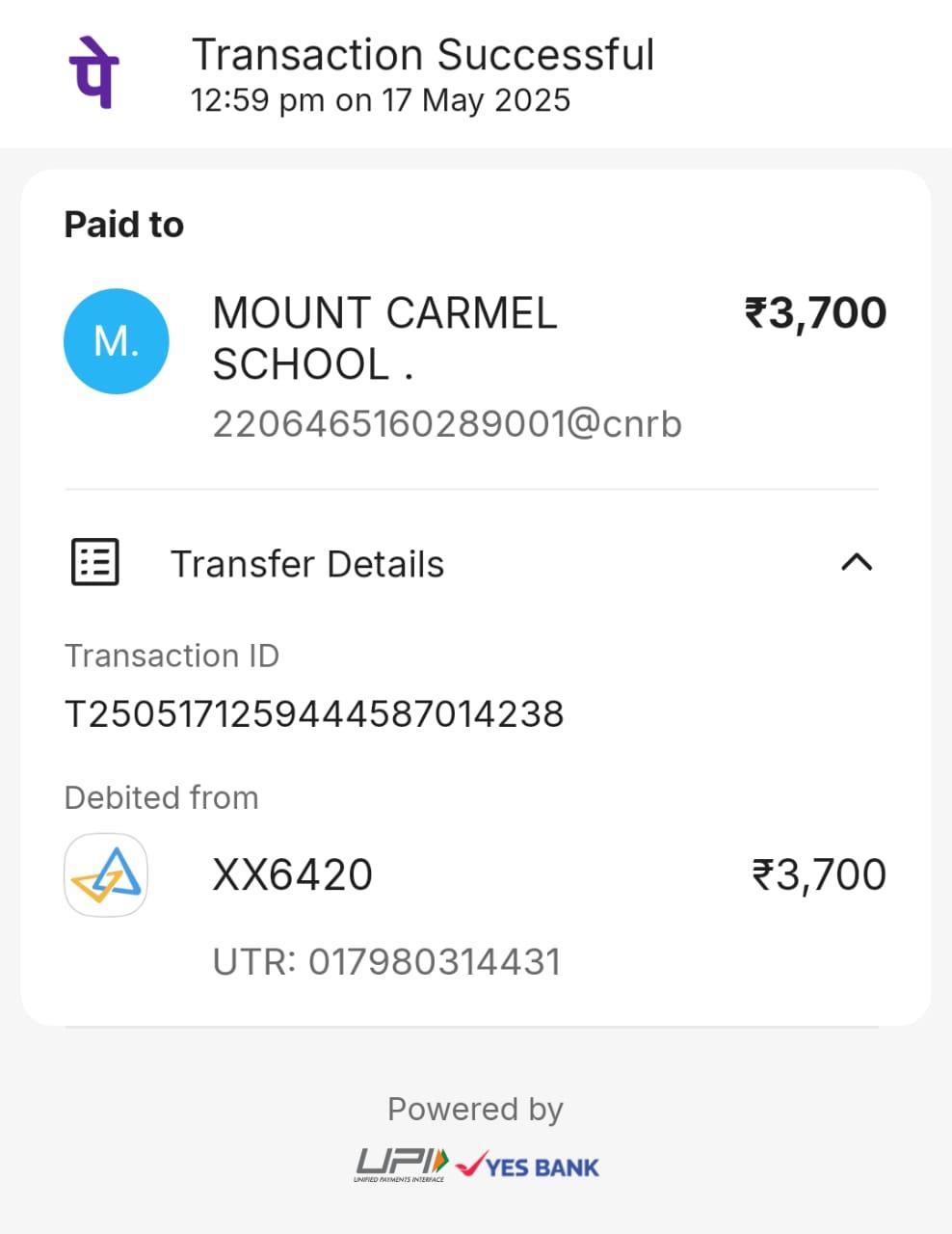This screenshot has width=952, height=1234.
Task: Click the YES BANK logo
Action: coord(528,1166)
